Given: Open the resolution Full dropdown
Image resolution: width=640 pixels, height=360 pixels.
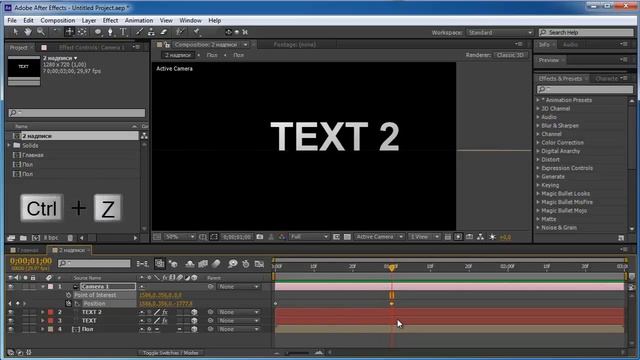Looking at the screenshot, I should (309, 237).
